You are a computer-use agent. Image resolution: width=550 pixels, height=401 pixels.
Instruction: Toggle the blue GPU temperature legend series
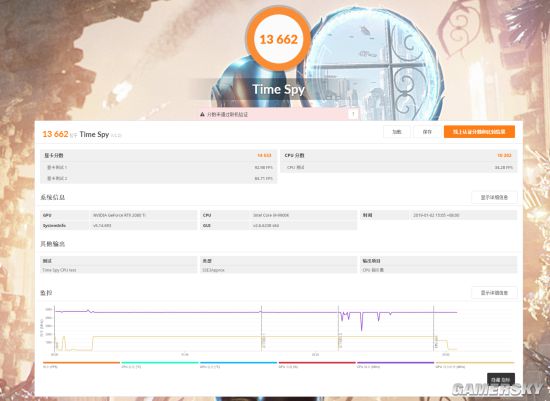point(238,364)
